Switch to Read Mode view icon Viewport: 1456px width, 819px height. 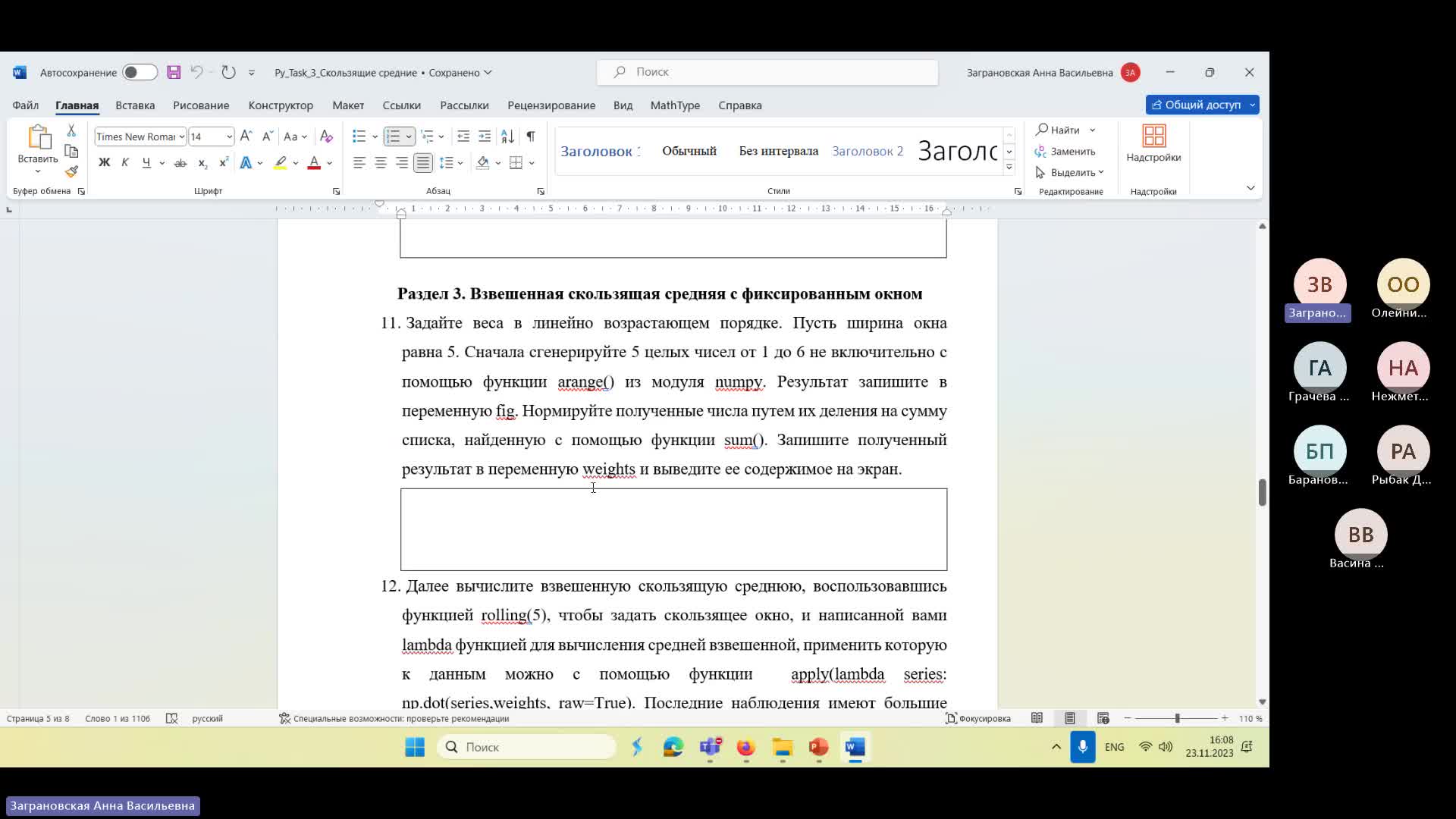coord(1037,718)
